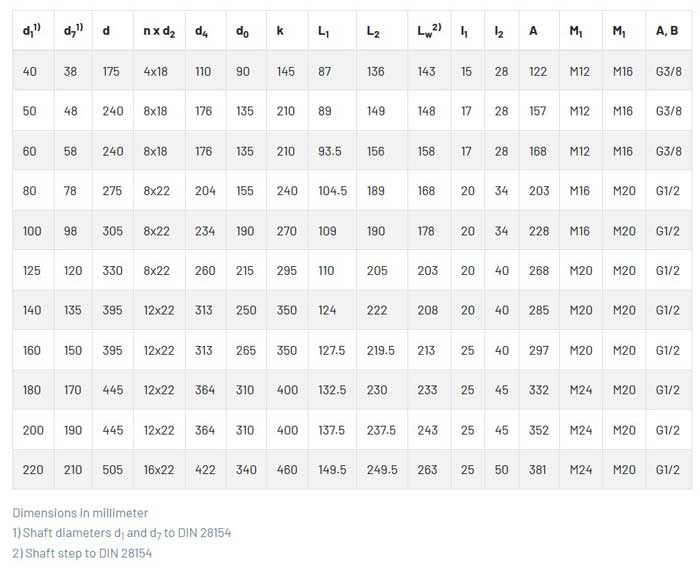Select the n x d2 column header

tap(158, 31)
